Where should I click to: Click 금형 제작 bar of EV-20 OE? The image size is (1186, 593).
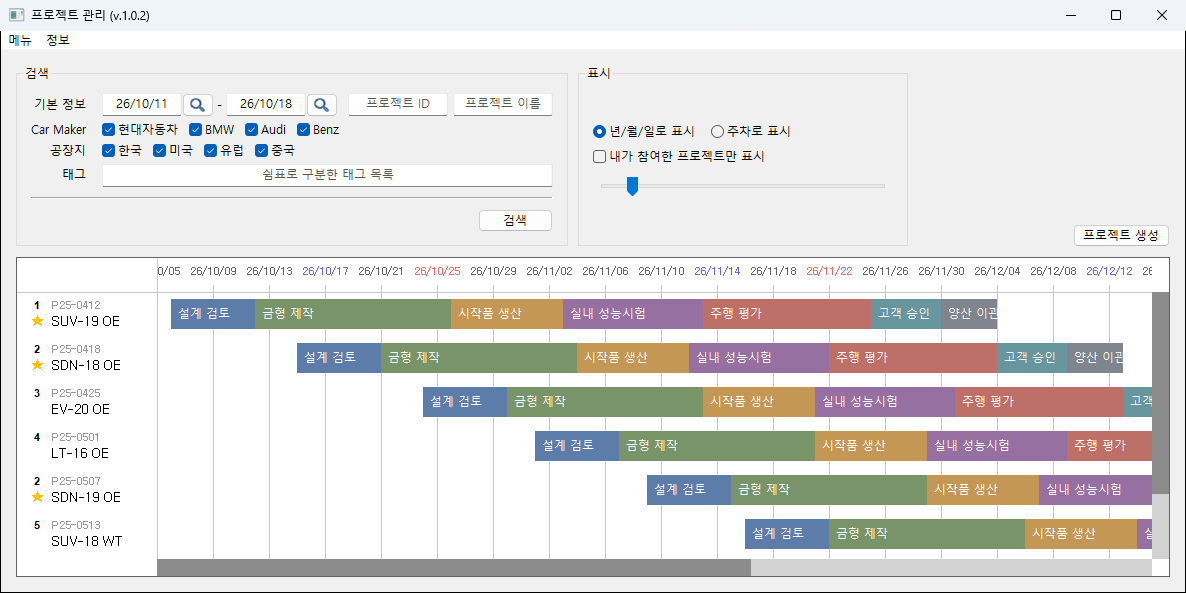[604, 402]
